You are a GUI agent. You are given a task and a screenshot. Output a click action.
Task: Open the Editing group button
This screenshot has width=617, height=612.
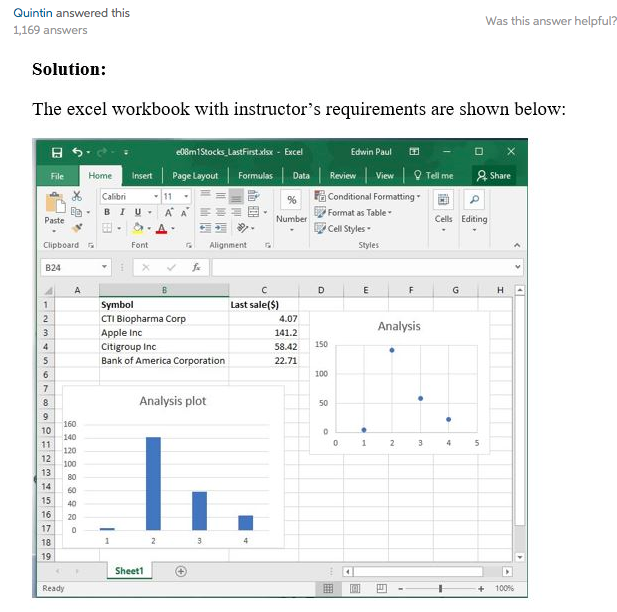[x=474, y=211]
